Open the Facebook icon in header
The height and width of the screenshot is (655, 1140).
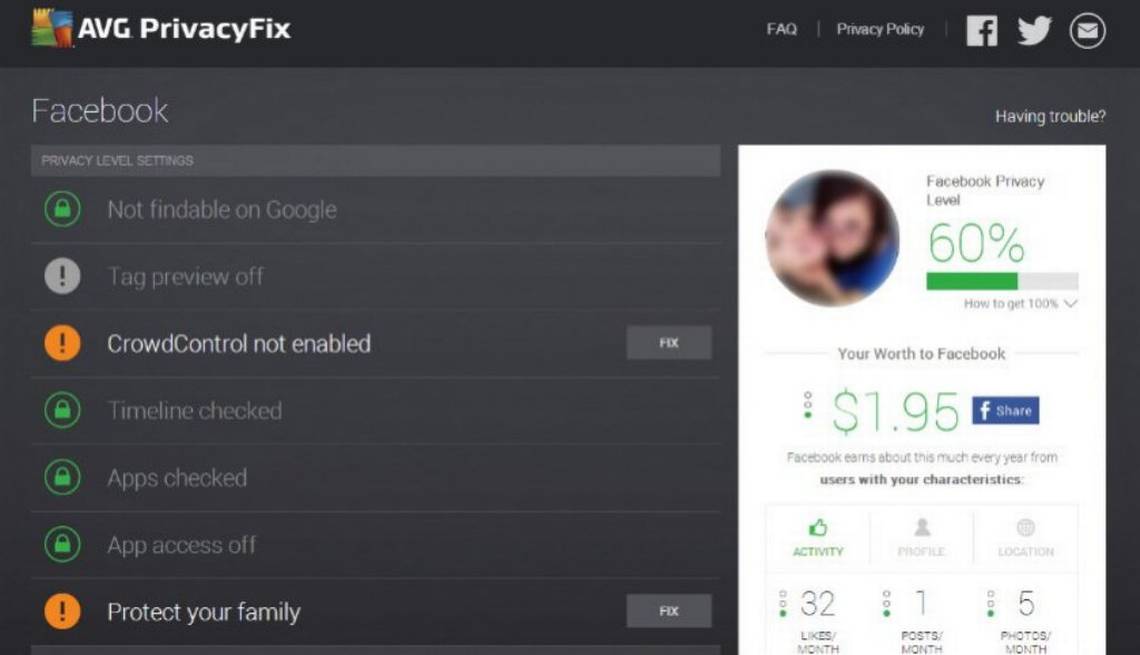(982, 31)
